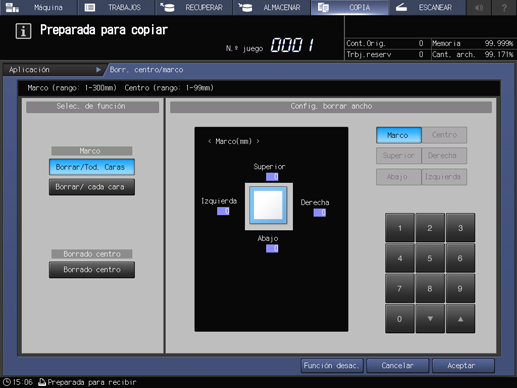Tap keypad digit 4
Viewport: 517px width, 388px height.
click(x=400, y=258)
